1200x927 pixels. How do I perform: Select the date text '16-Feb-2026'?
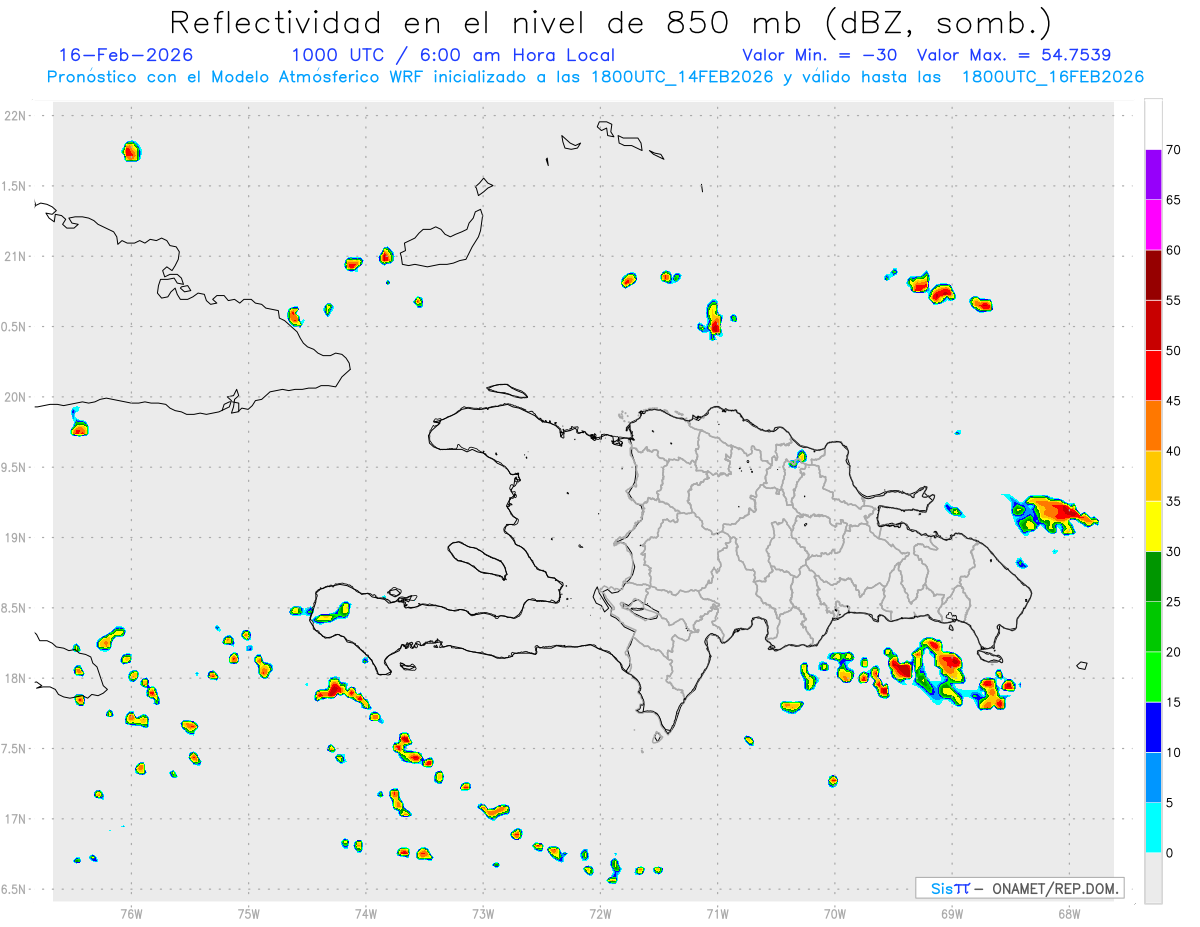(126, 55)
